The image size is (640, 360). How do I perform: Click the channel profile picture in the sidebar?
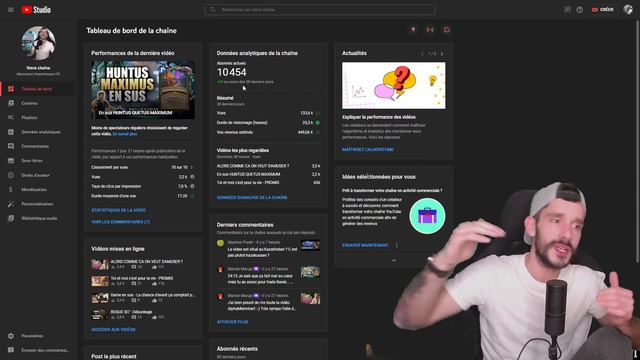pyautogui.click(x=38, y=43)
